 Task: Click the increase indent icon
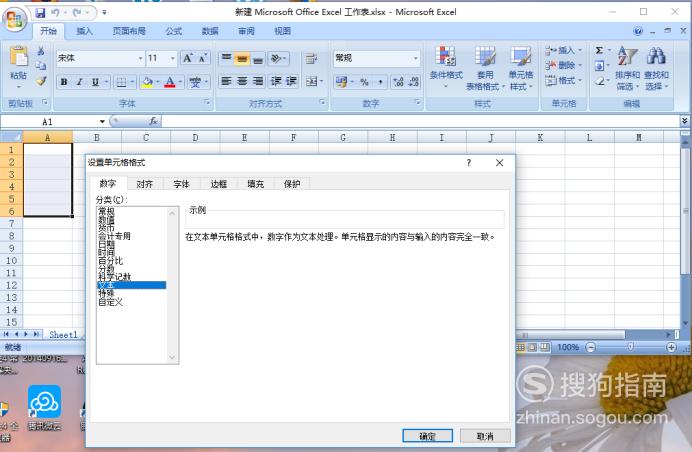tap(291, 82)
